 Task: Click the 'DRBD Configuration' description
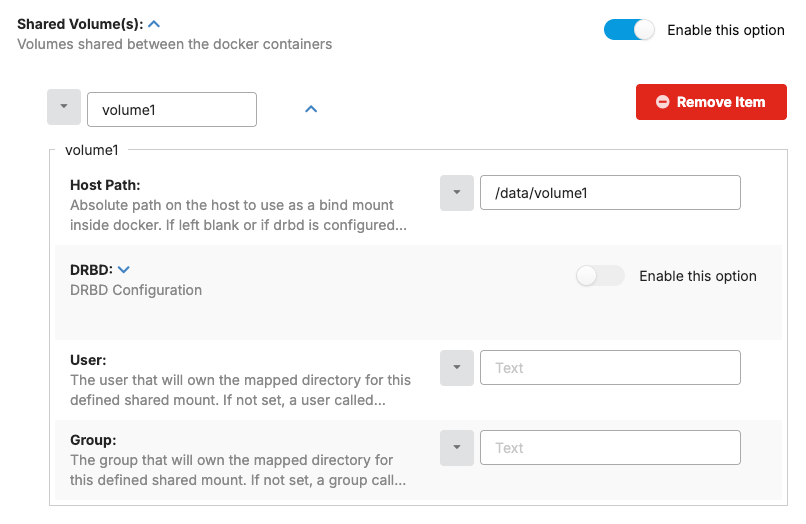point(136,290)
